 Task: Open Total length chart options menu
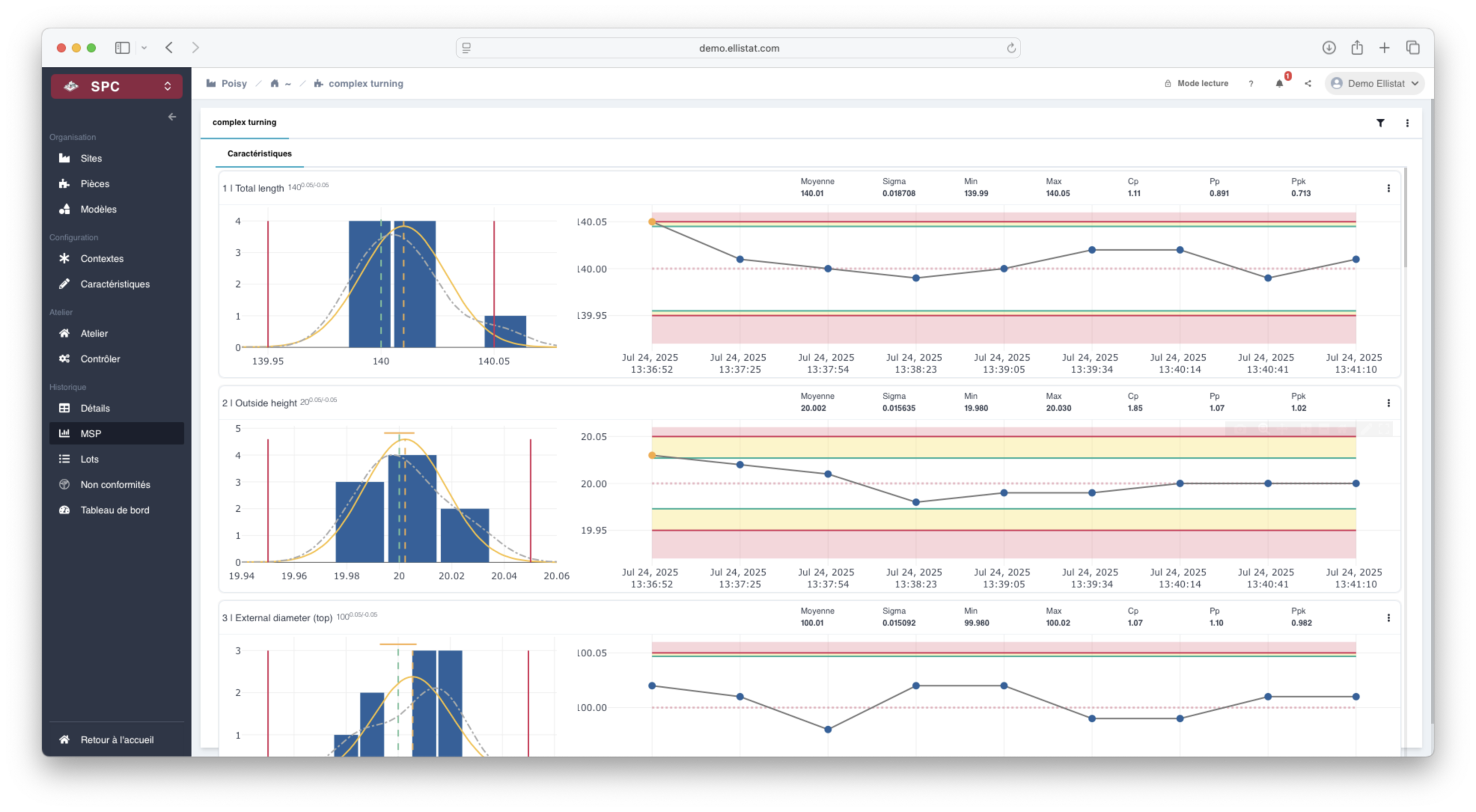[1388, 188]
